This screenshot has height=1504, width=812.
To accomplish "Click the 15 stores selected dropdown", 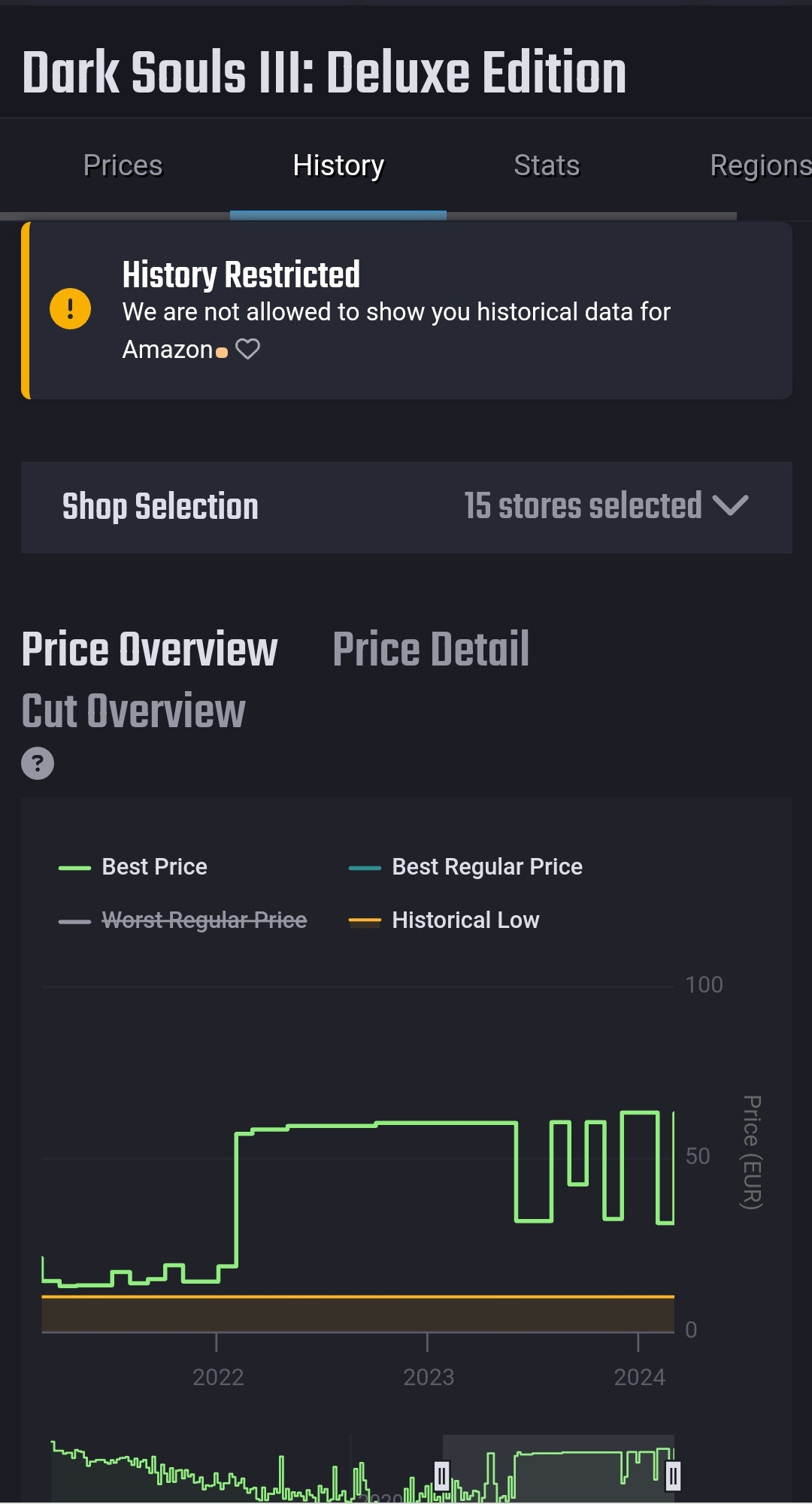I will tap(583, 506).
